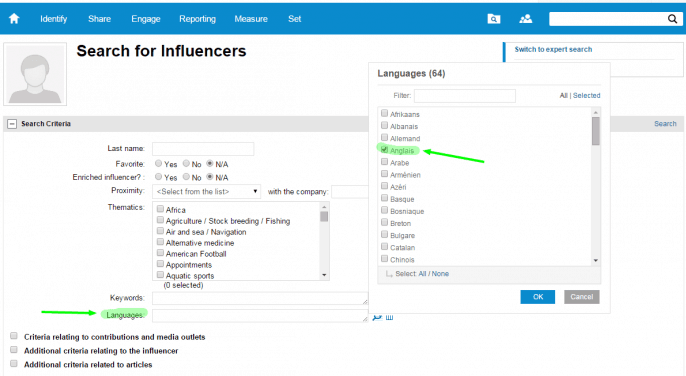Open the Set menu
The image size is (686, 376).
click(x=294, y=19)
